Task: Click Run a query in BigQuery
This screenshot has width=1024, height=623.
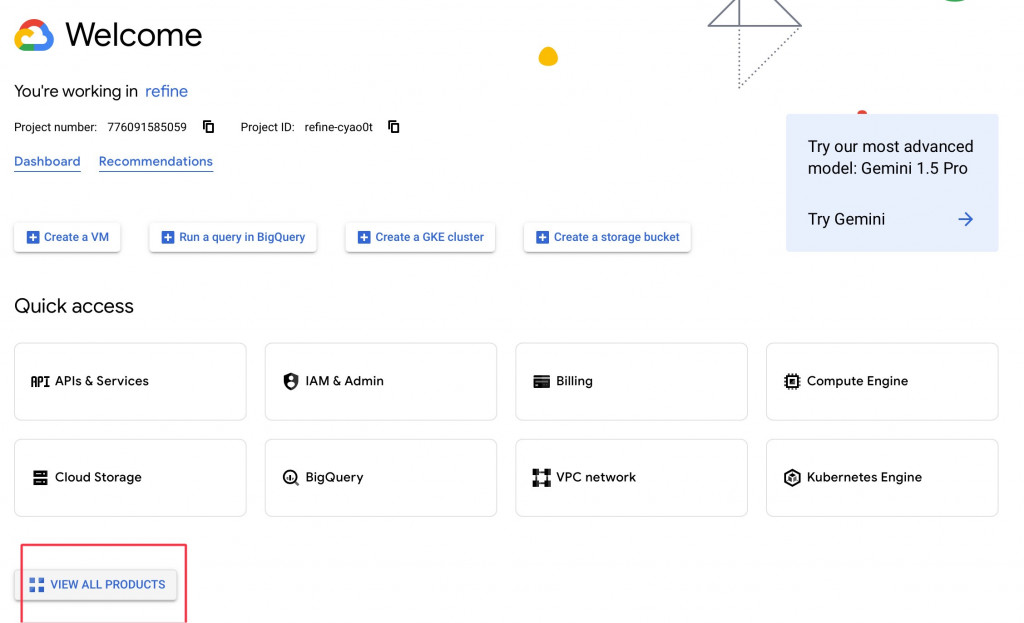Action: (233, 237)
